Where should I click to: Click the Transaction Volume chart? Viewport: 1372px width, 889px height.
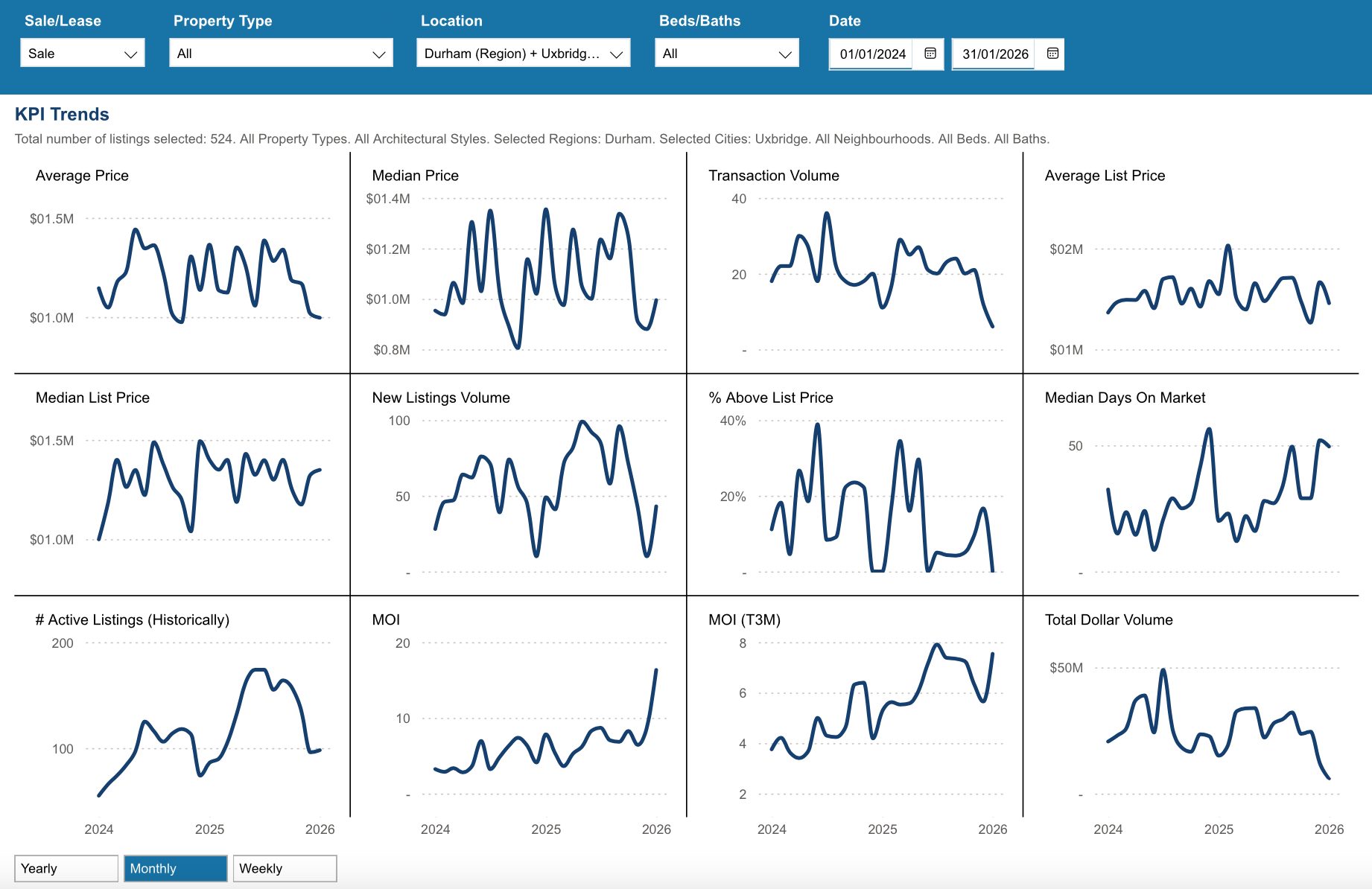(x=854, y=268)
